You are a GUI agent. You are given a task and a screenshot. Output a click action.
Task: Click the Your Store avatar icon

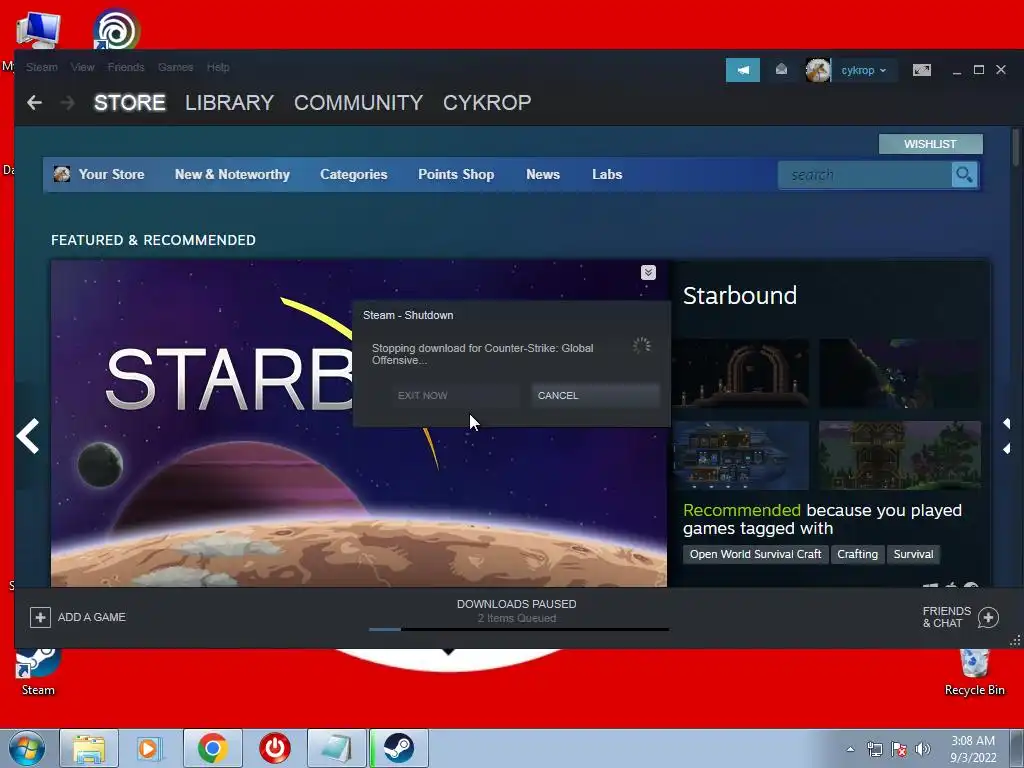click(62, 174)
